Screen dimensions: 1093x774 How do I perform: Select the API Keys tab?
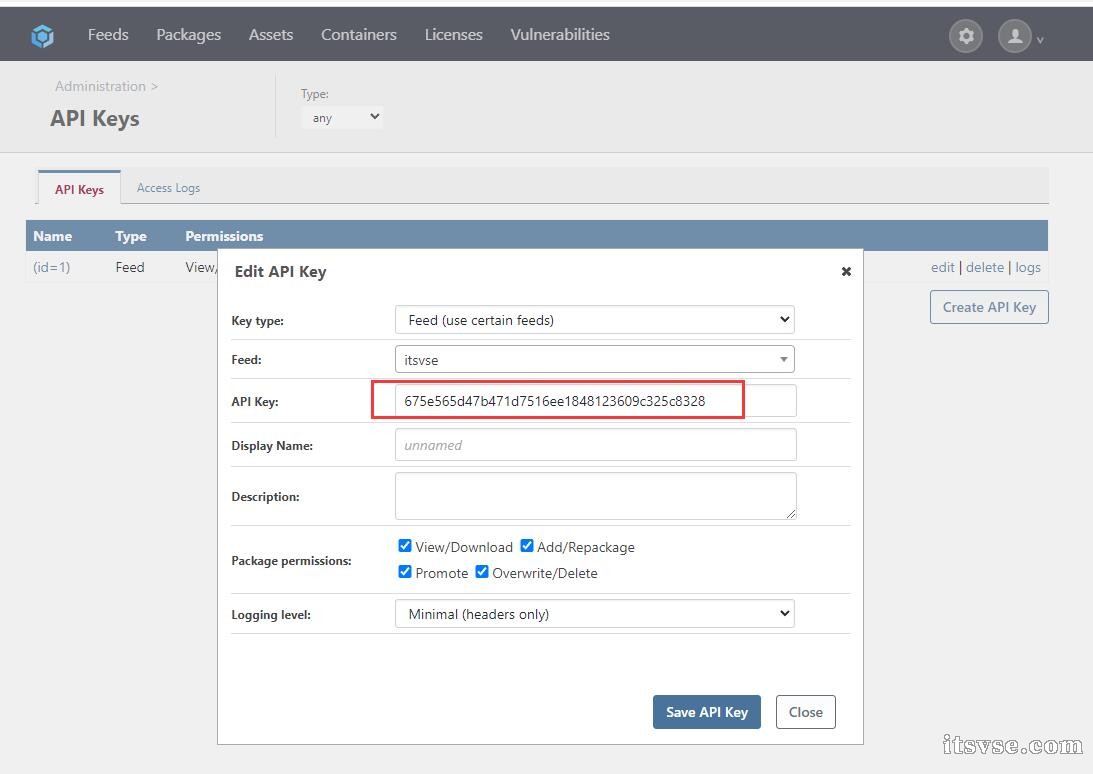click(79, 189)
